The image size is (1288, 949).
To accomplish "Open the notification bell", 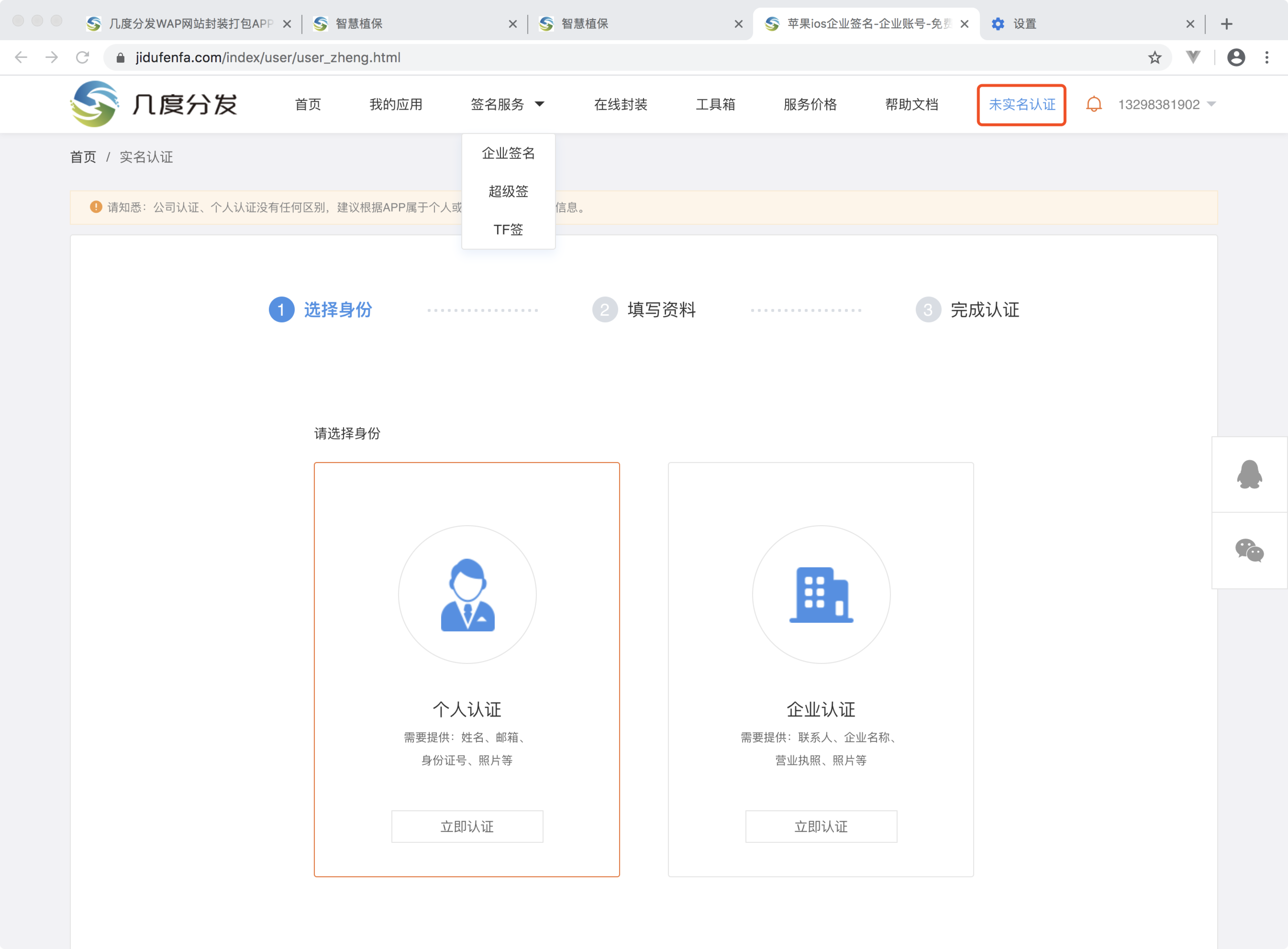I will click(x=1093, y=105).
